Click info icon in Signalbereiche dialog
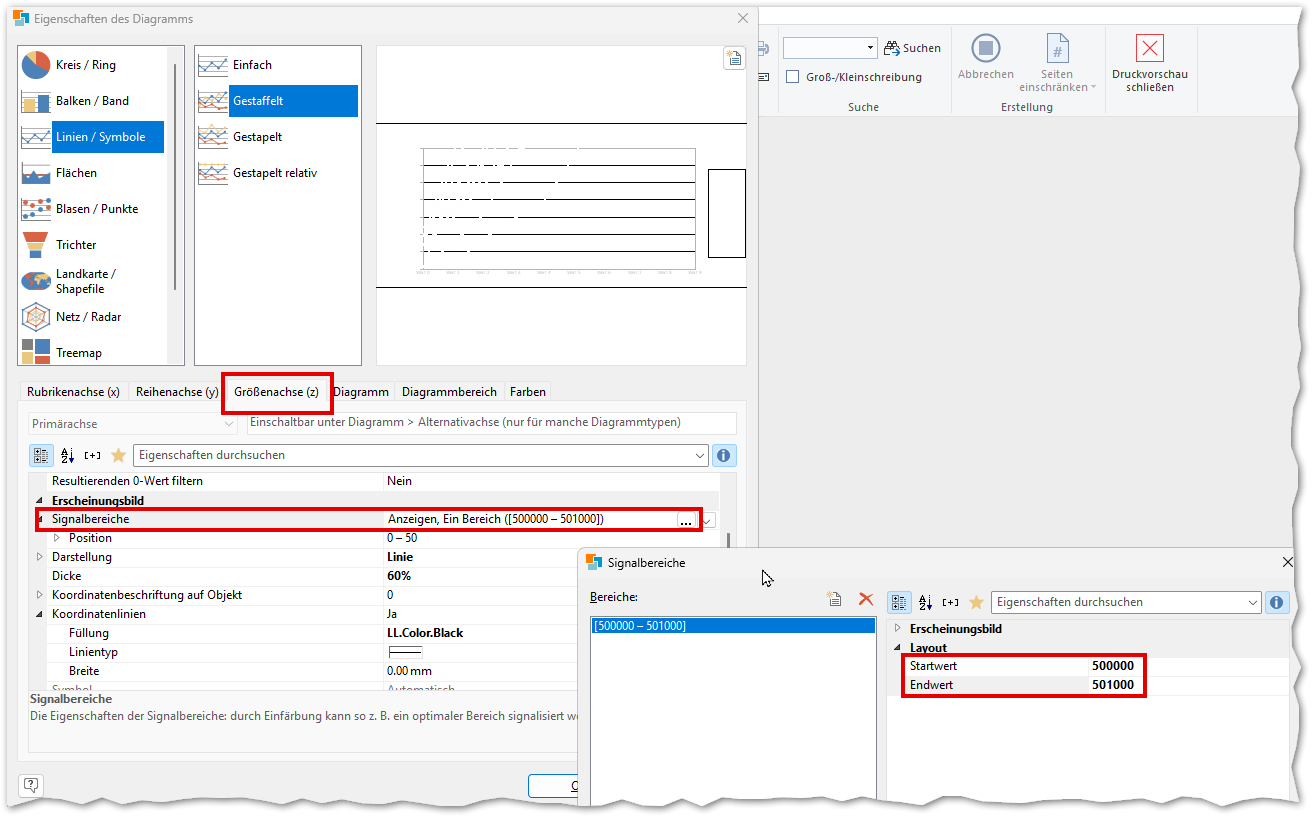The height and width of the screenshot is (818, 1313). pyautogui.click(x=1277, y=602)
